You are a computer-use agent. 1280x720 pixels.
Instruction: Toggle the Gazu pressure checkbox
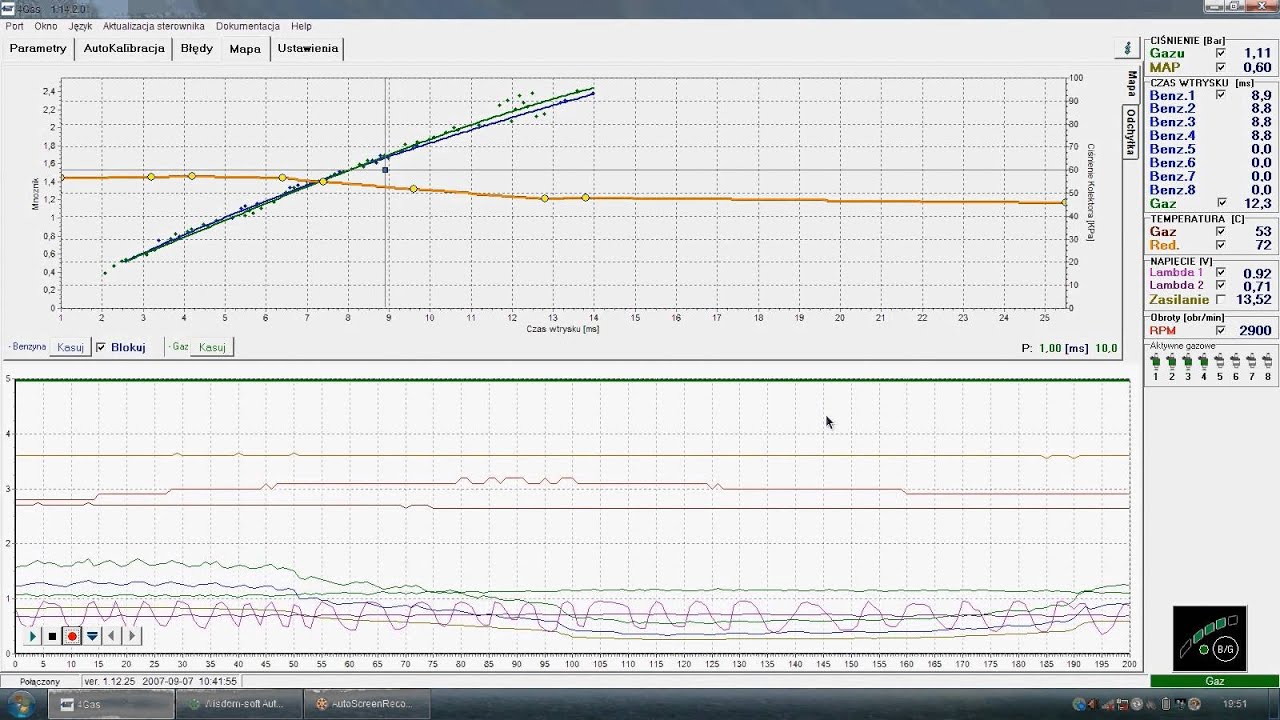[x=1220, y=53]
